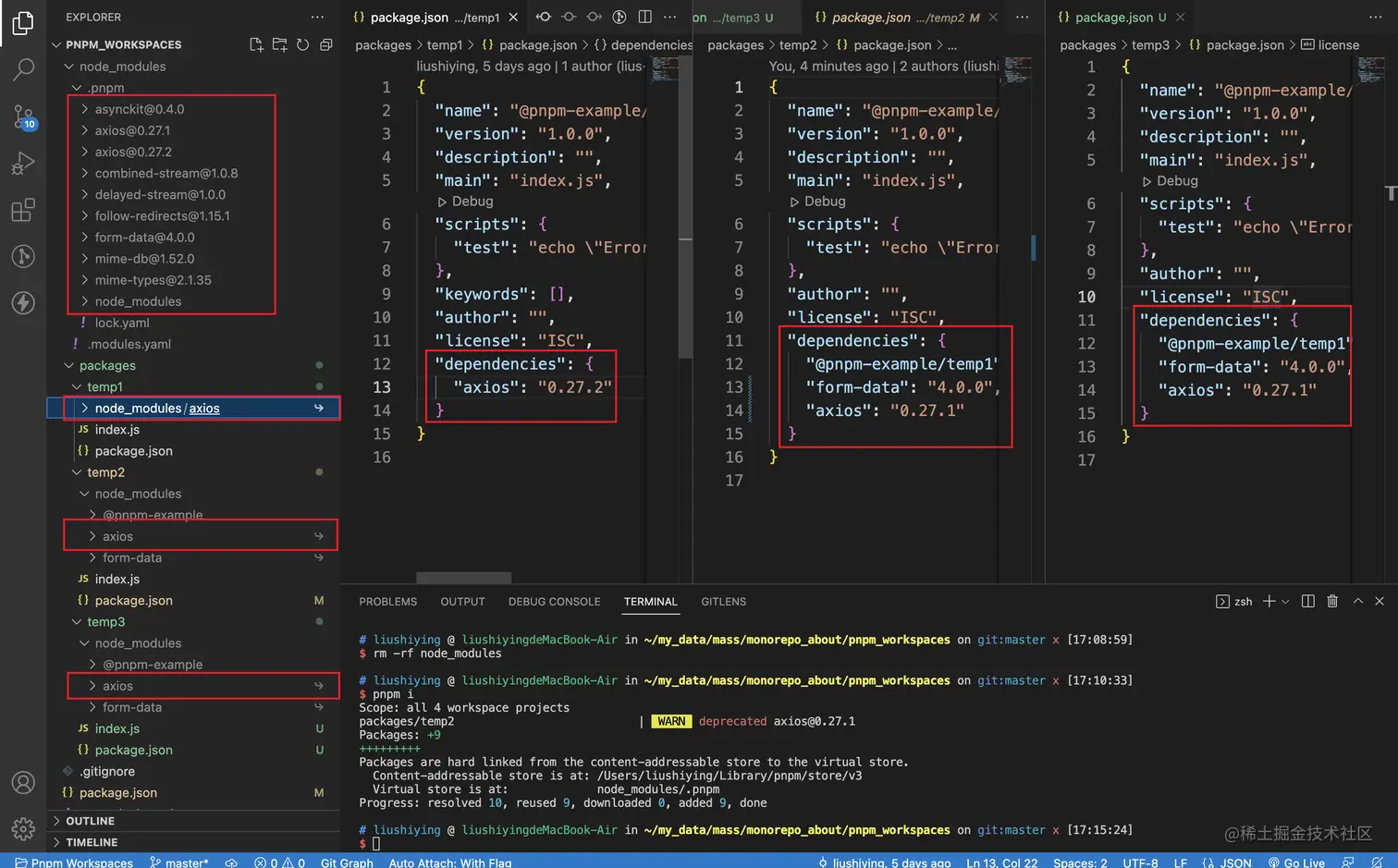
Task: Open Git Graph from status bar
Action: pos(347,862)
